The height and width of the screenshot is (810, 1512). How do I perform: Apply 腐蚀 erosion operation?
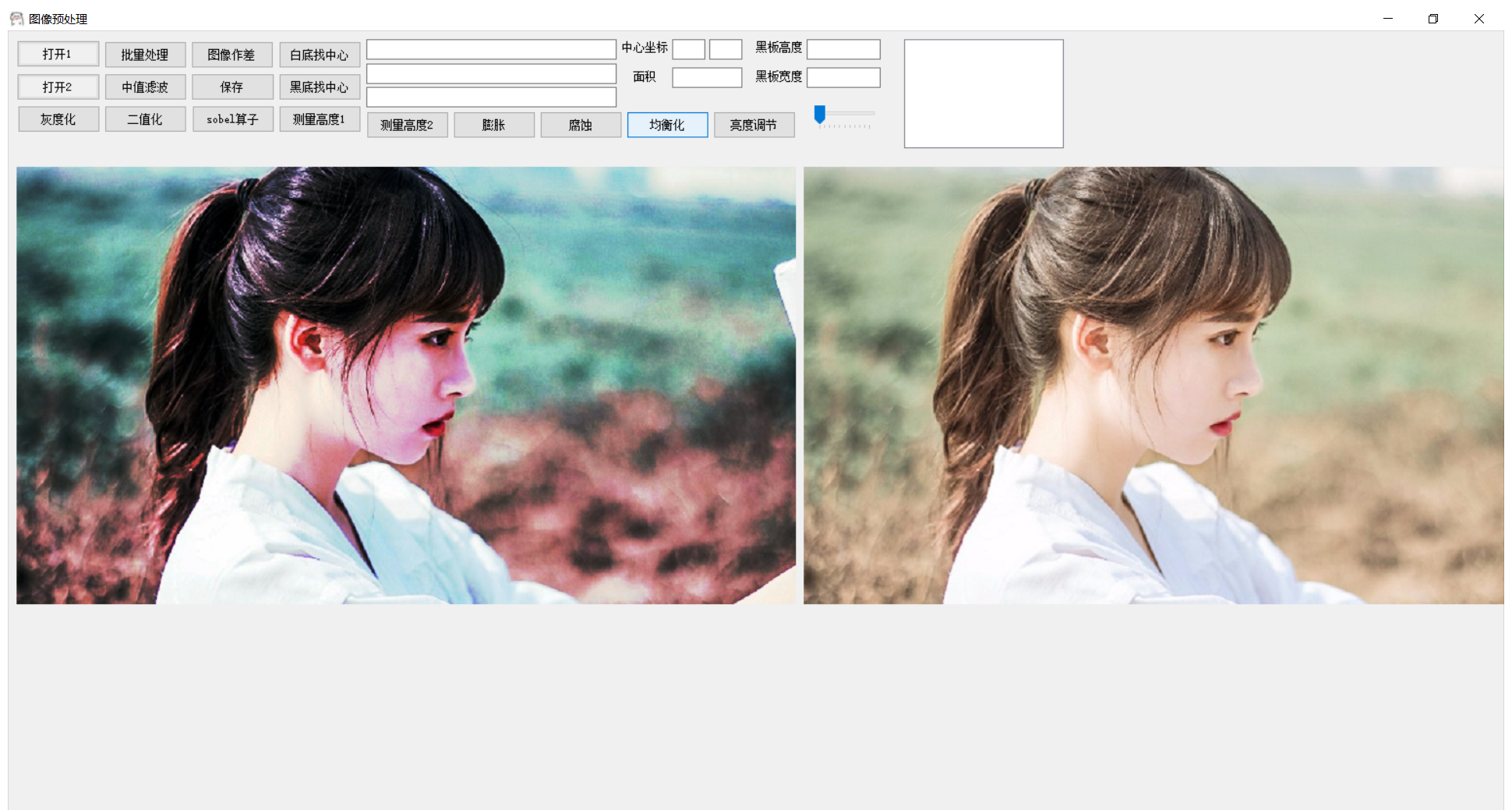[x=581, y=125]
